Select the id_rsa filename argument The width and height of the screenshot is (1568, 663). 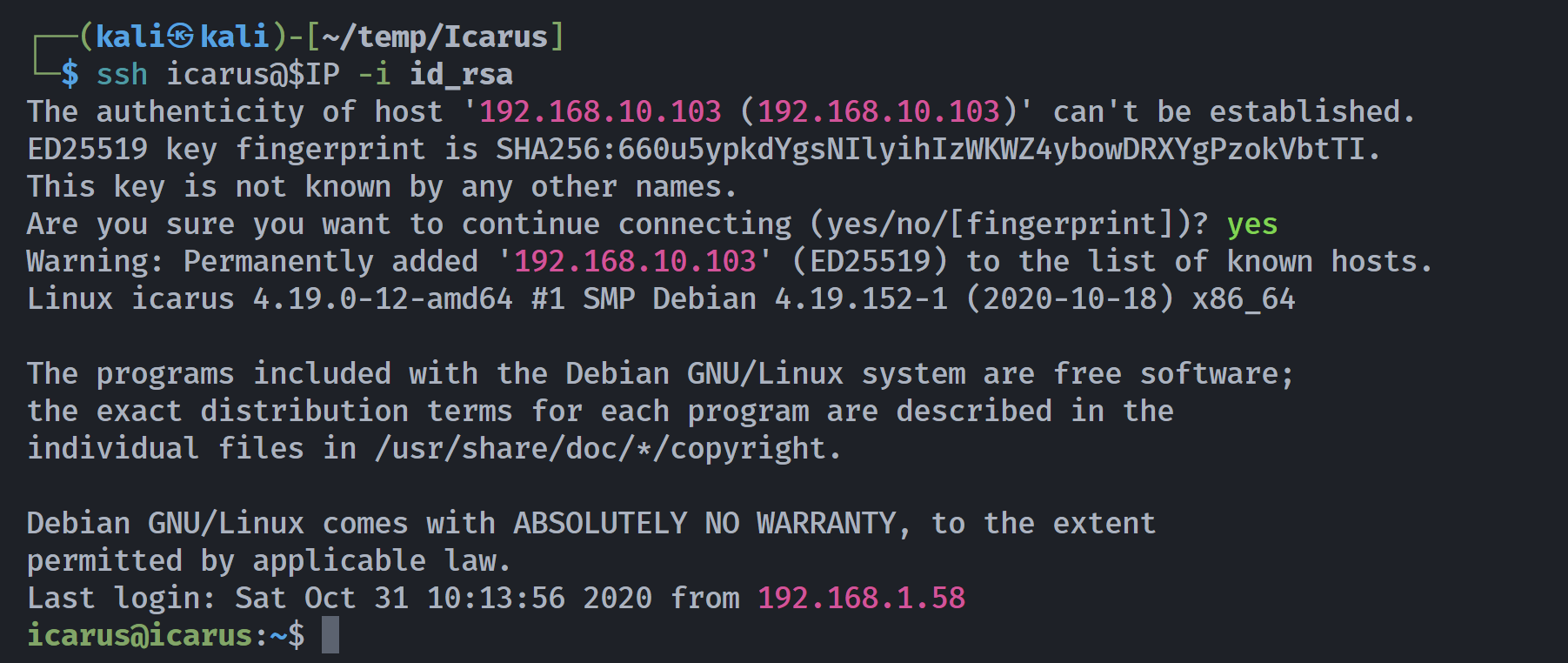[x=461, y=75]
